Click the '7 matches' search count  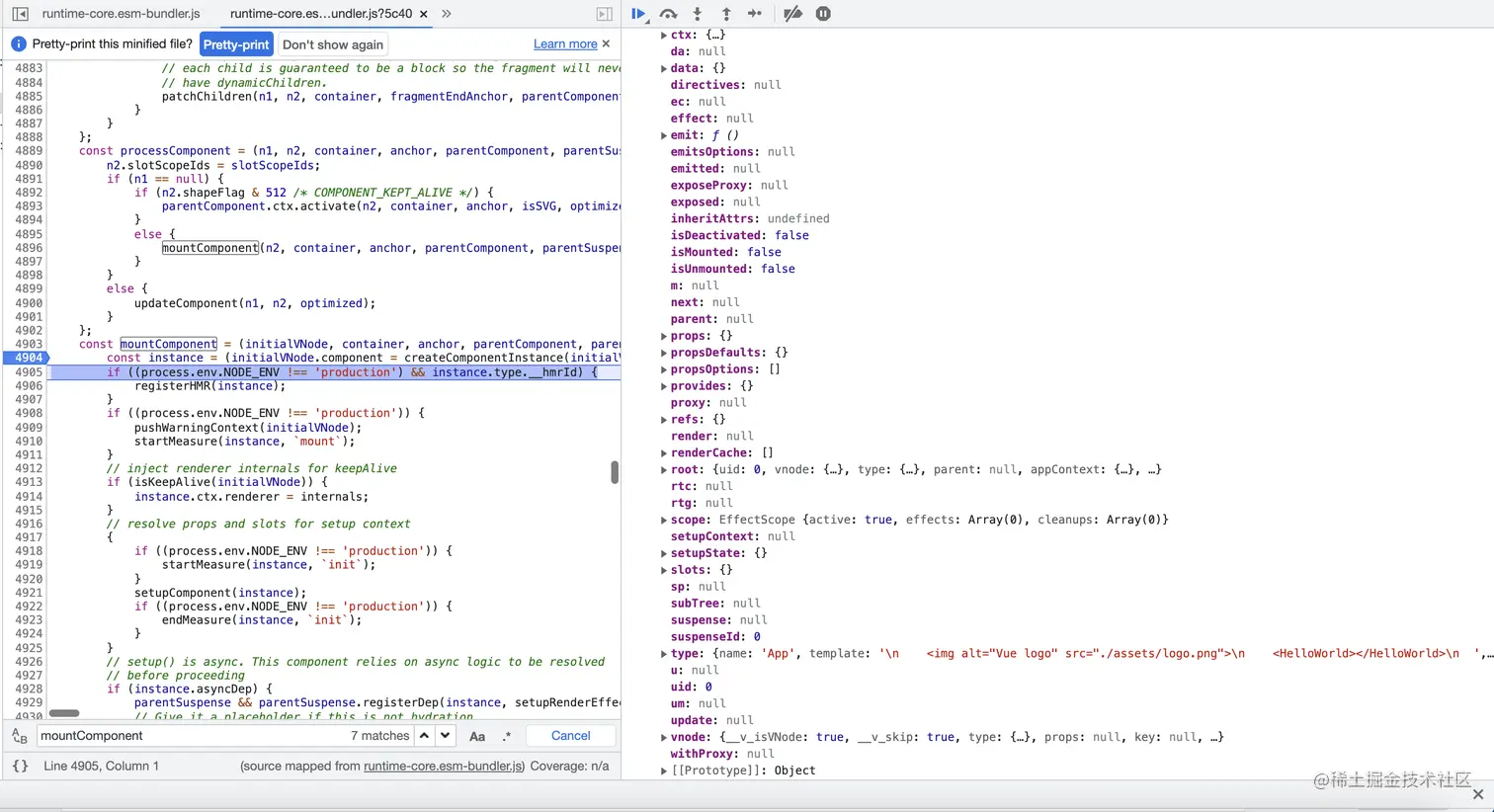point(379,736)
